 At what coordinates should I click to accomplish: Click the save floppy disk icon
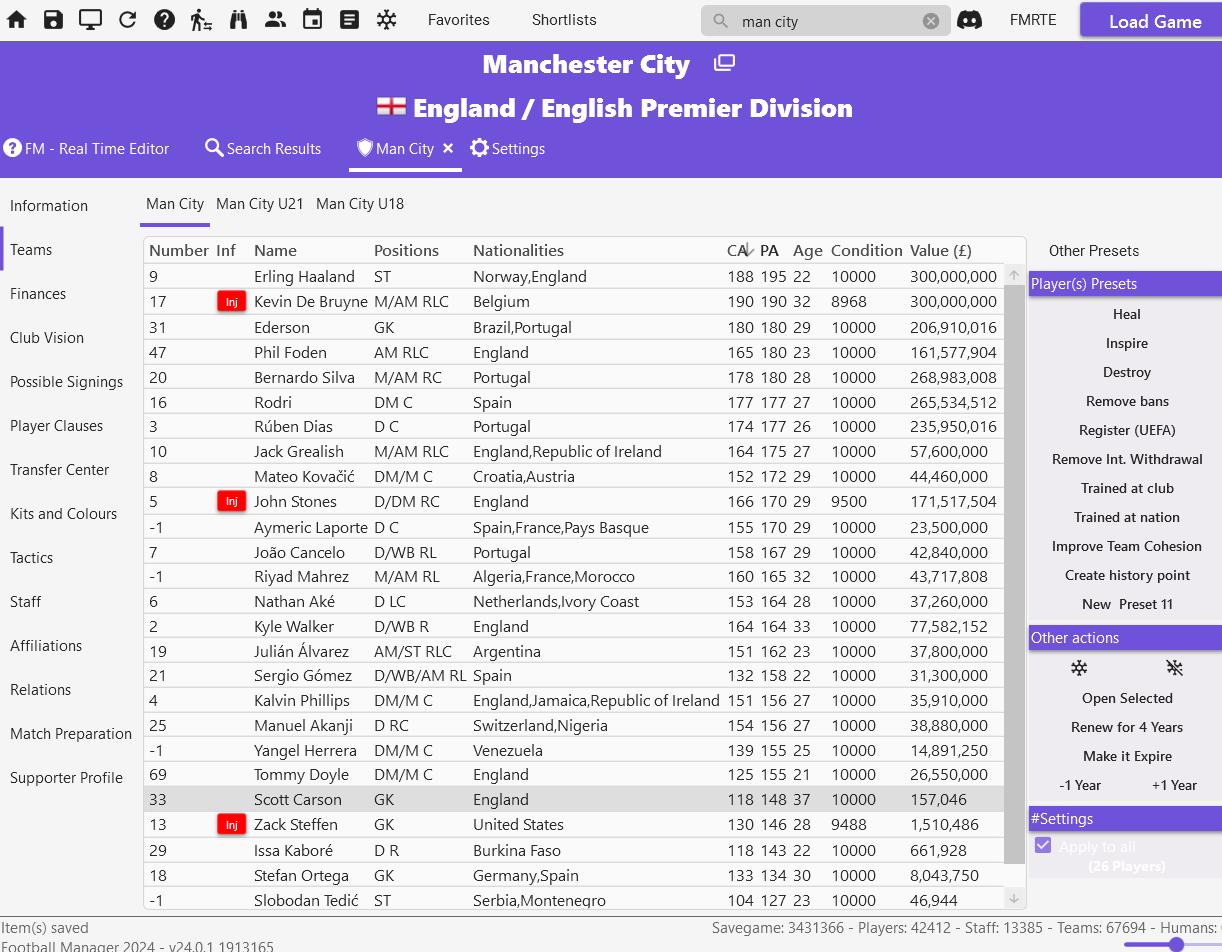(53, 20)
